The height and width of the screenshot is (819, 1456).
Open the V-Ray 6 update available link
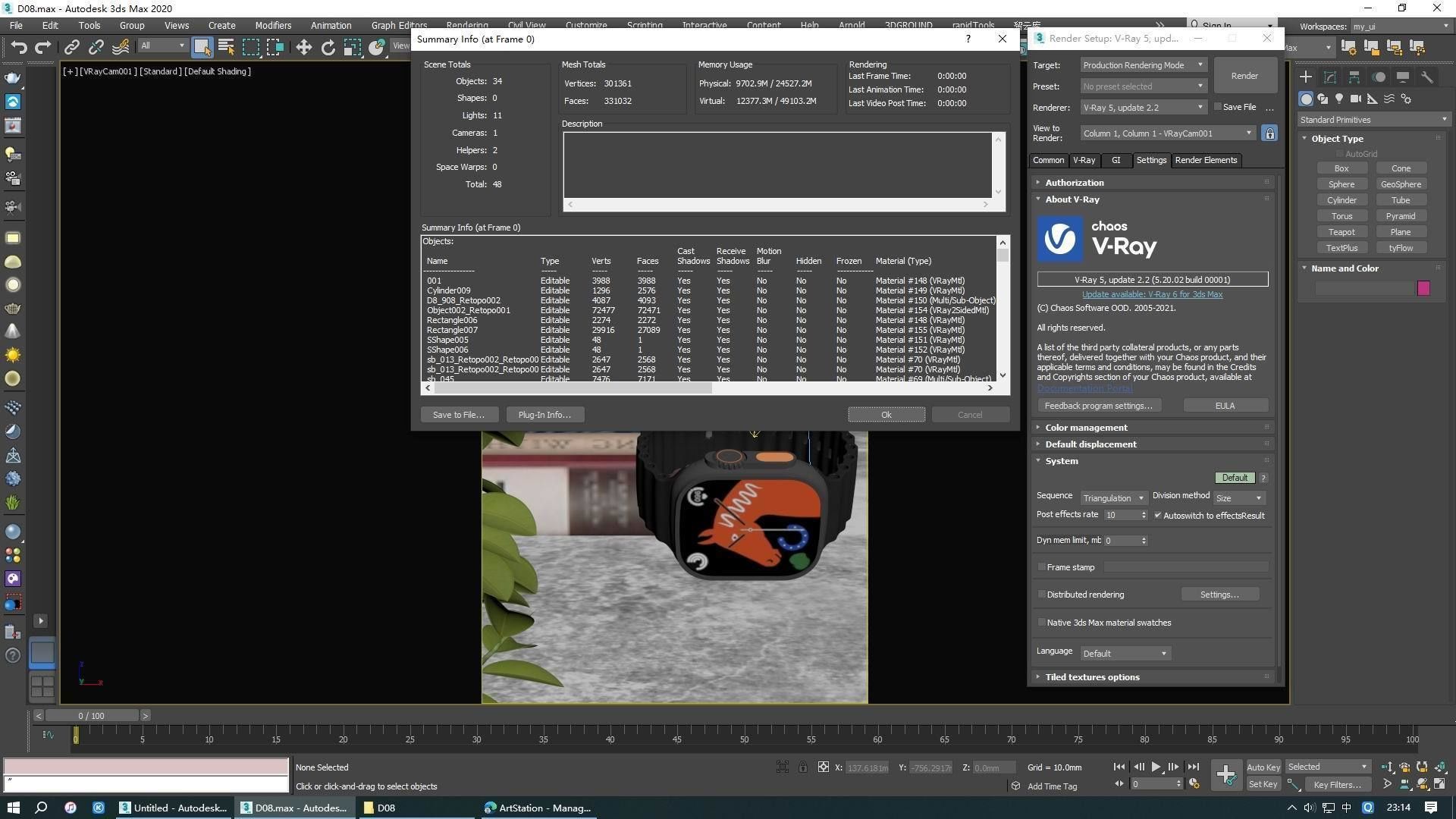click(x=1151, y=294)
